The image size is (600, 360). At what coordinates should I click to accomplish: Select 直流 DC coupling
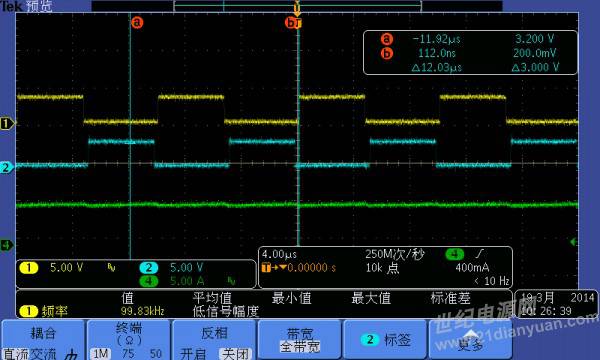16,354
